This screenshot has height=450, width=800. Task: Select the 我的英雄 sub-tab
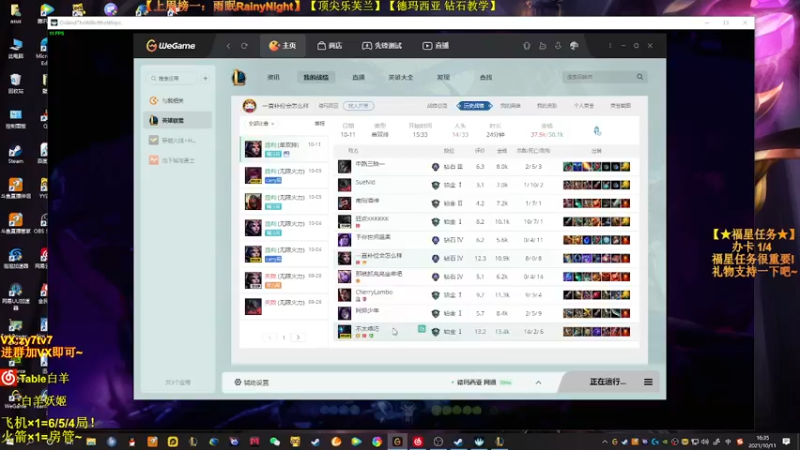(x=510, y=106)
